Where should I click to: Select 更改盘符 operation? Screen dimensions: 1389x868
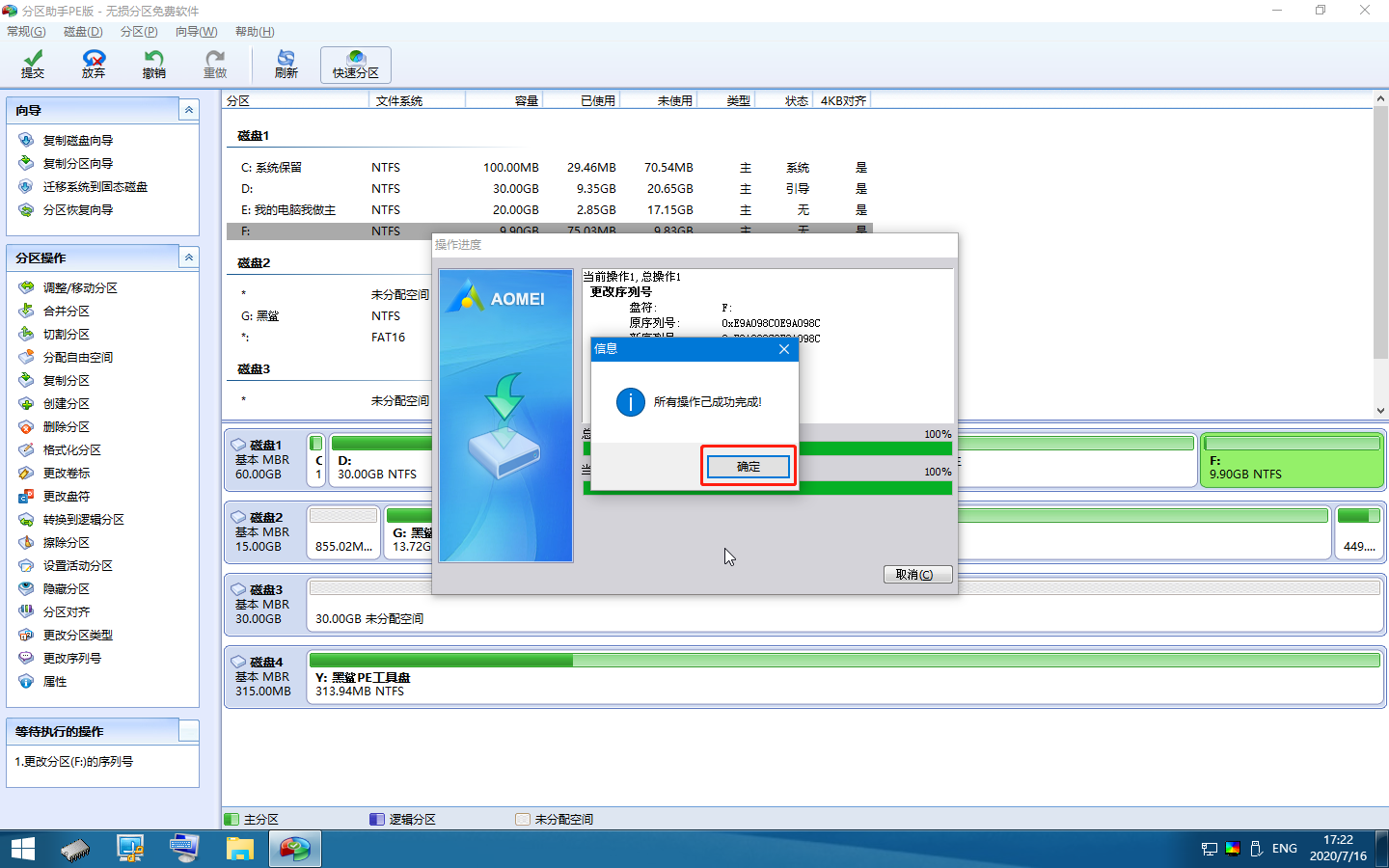pos(66,496)
